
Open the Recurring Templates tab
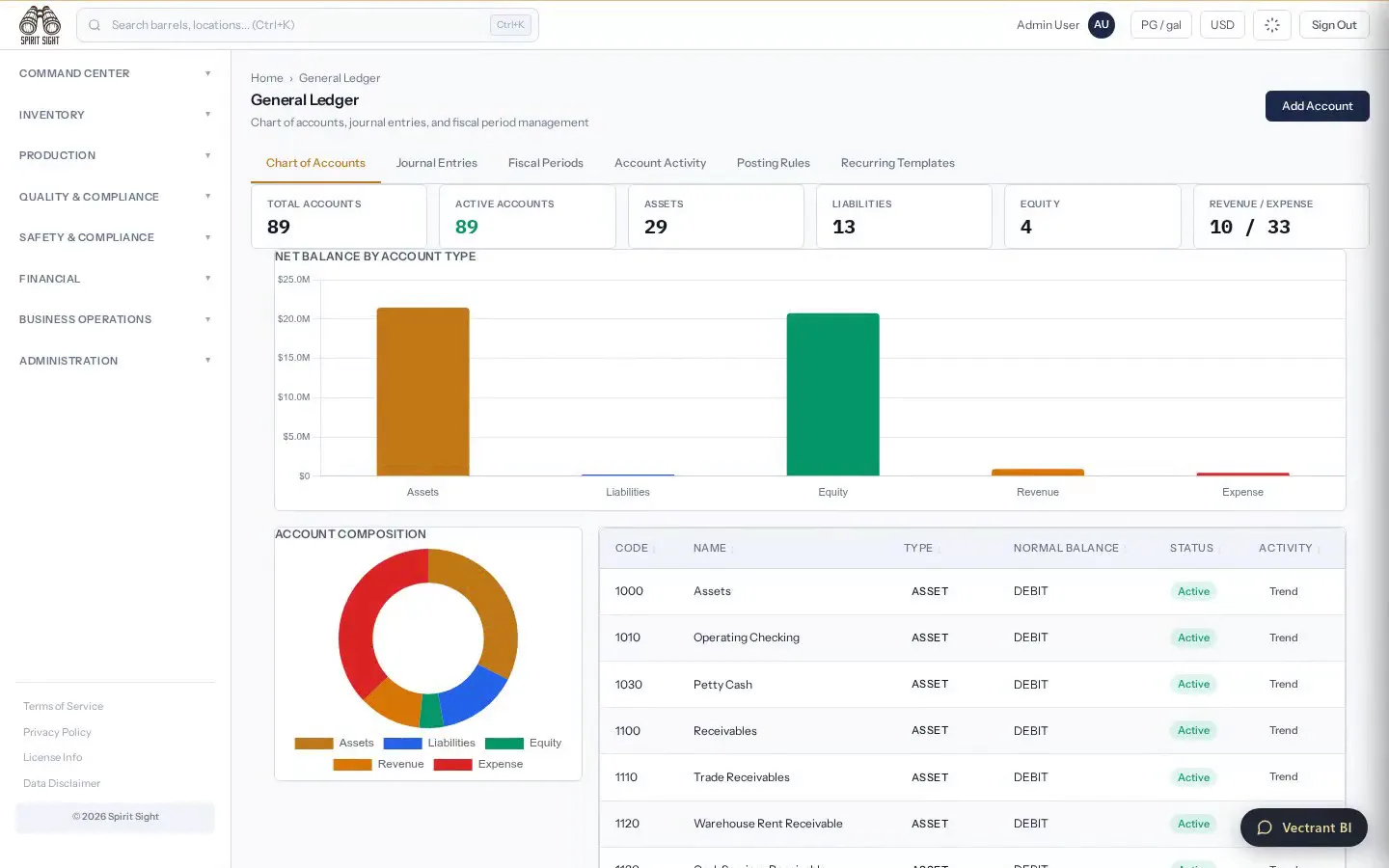pyautogui.click(x=897, y=163)
